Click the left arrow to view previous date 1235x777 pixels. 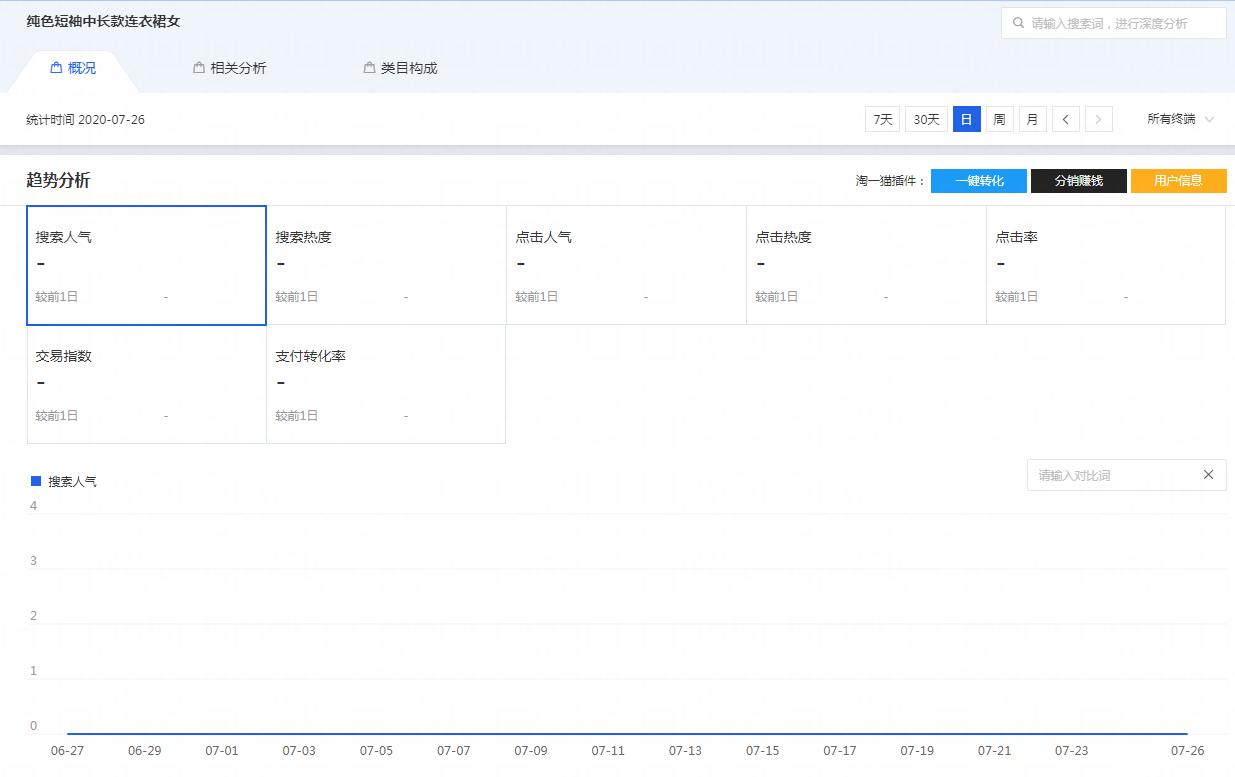coord(1065,118)
